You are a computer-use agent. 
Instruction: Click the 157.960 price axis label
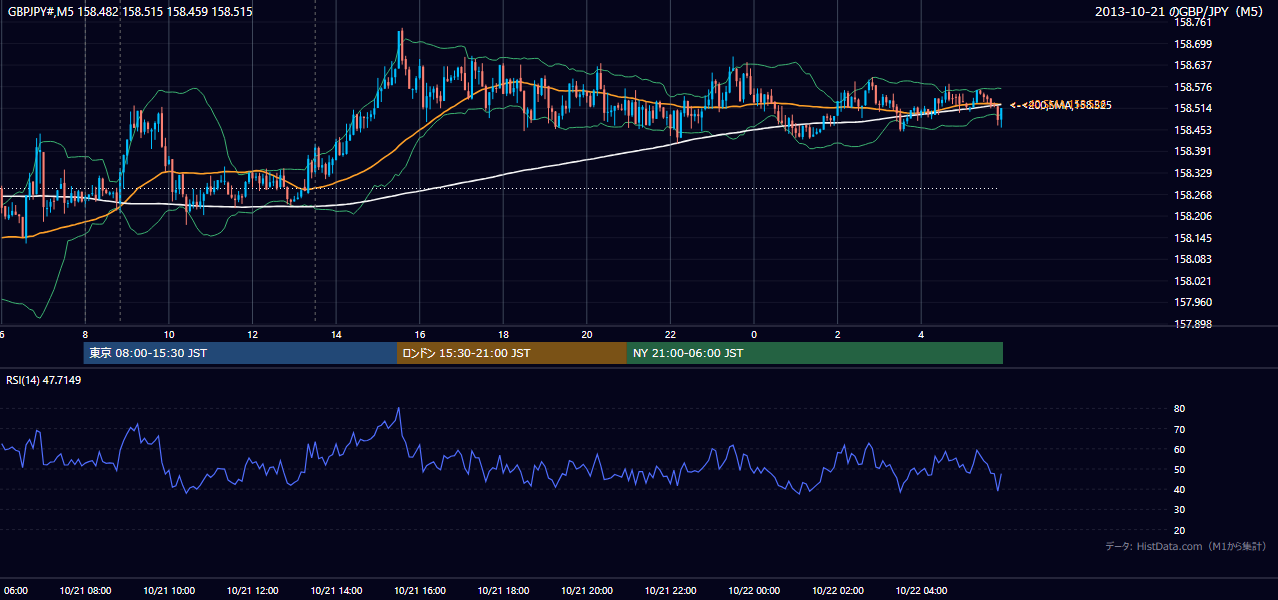pos(1193,302)
